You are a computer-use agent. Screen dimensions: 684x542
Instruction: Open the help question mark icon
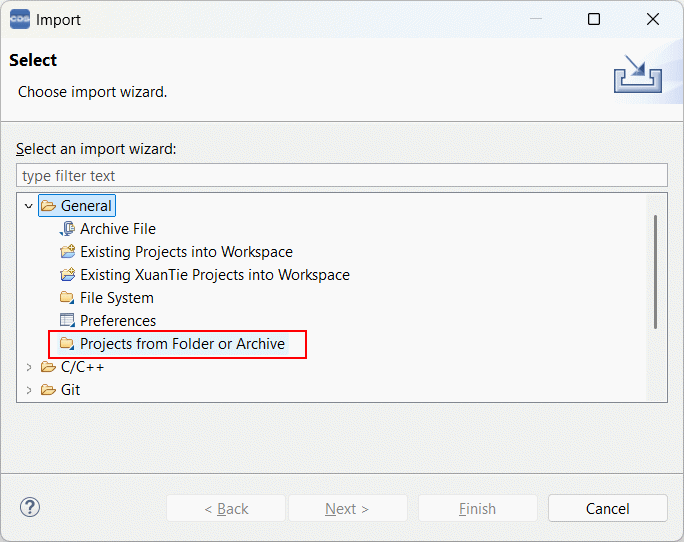click(30, 508)
